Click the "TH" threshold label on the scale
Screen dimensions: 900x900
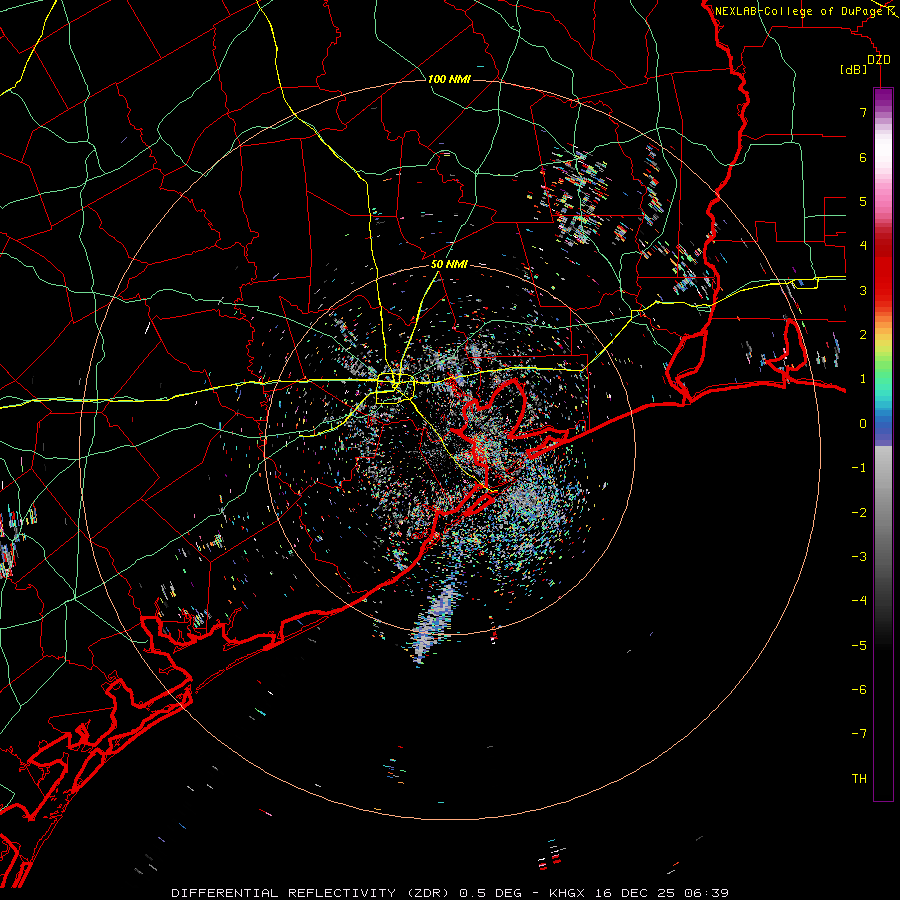click(x=859, y=779)
